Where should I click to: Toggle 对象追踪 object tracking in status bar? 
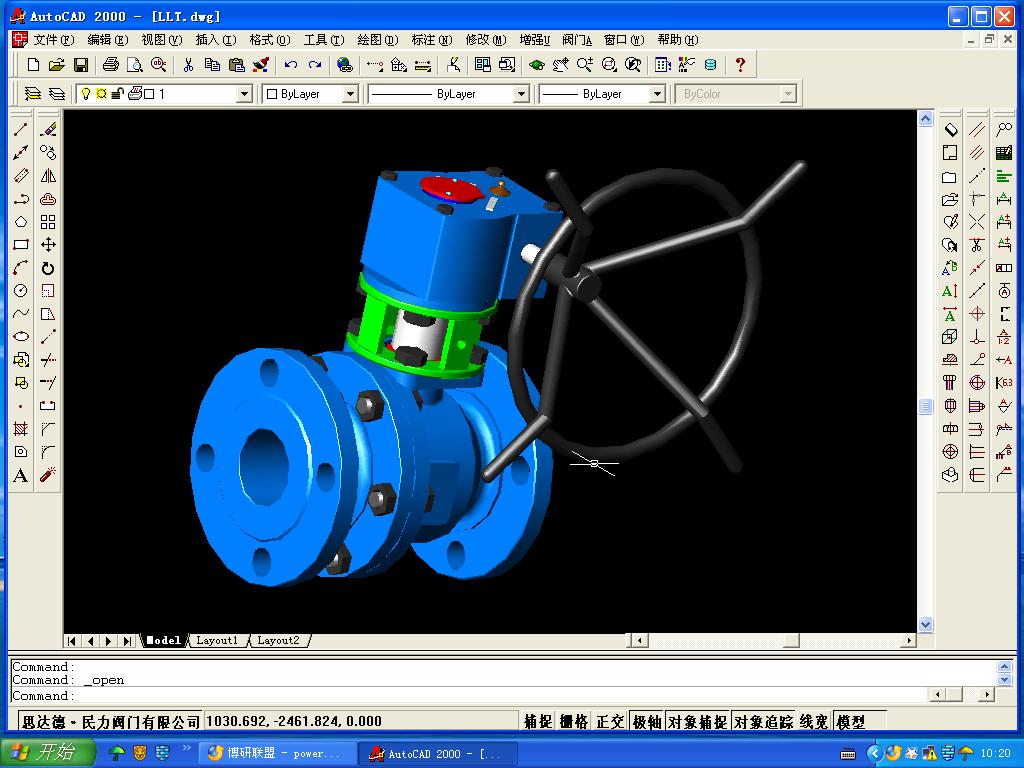point(763,721)
